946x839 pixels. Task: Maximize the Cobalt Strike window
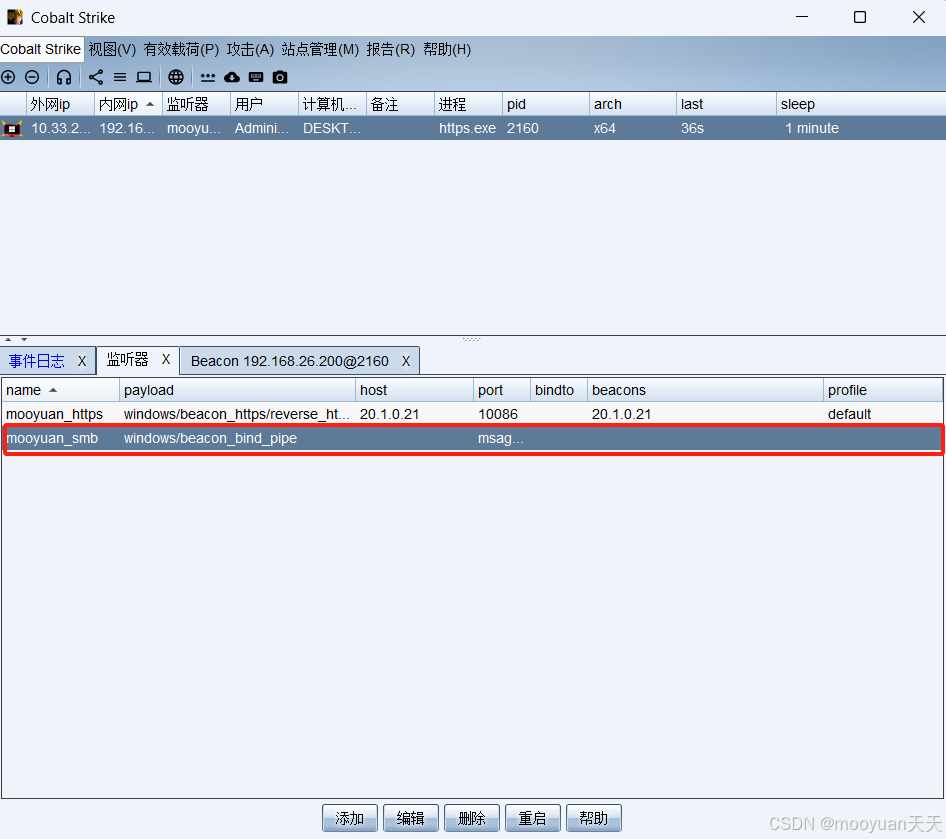[x=860, y=17]
